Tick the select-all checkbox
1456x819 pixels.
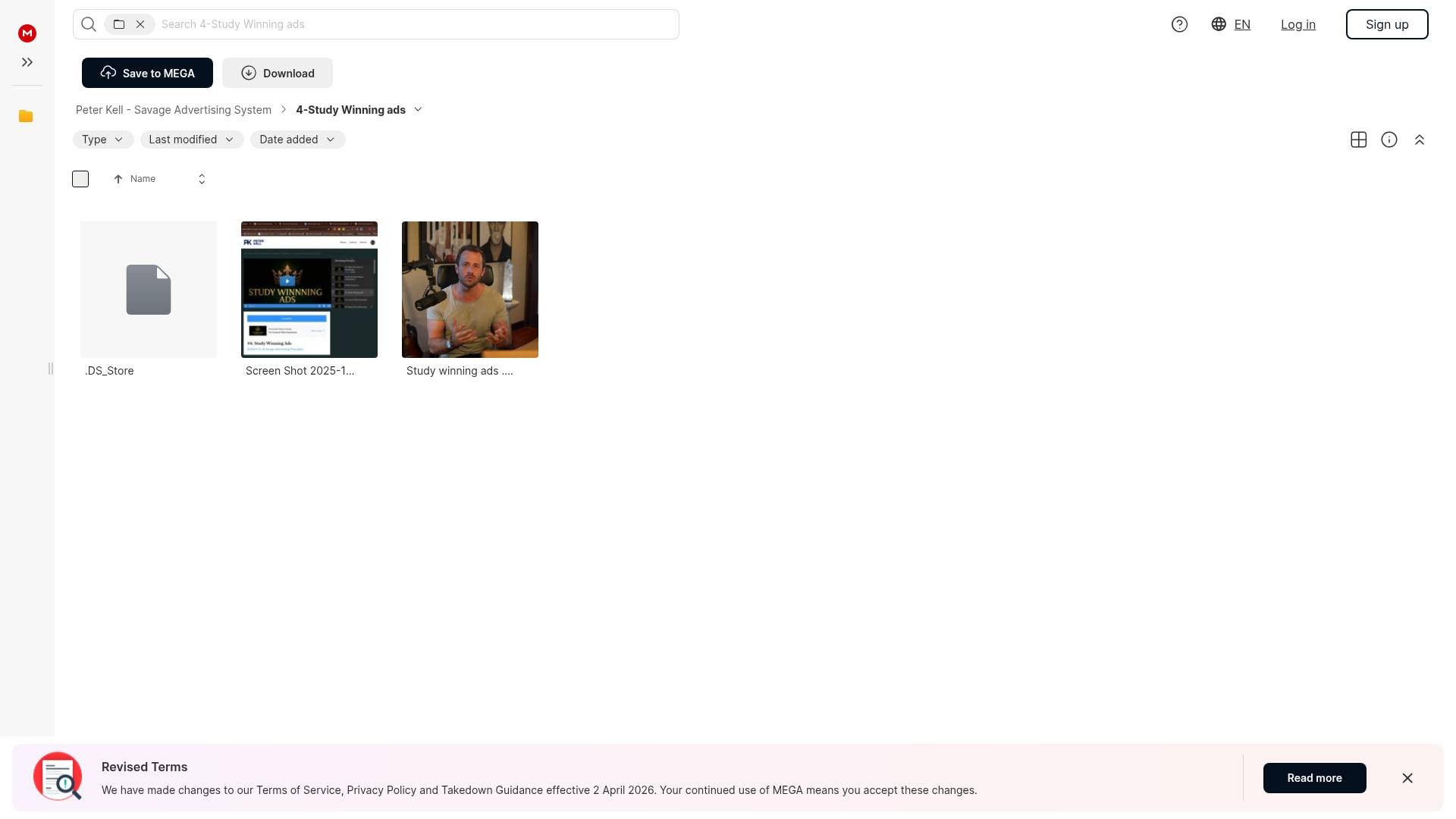pos(80,179)
